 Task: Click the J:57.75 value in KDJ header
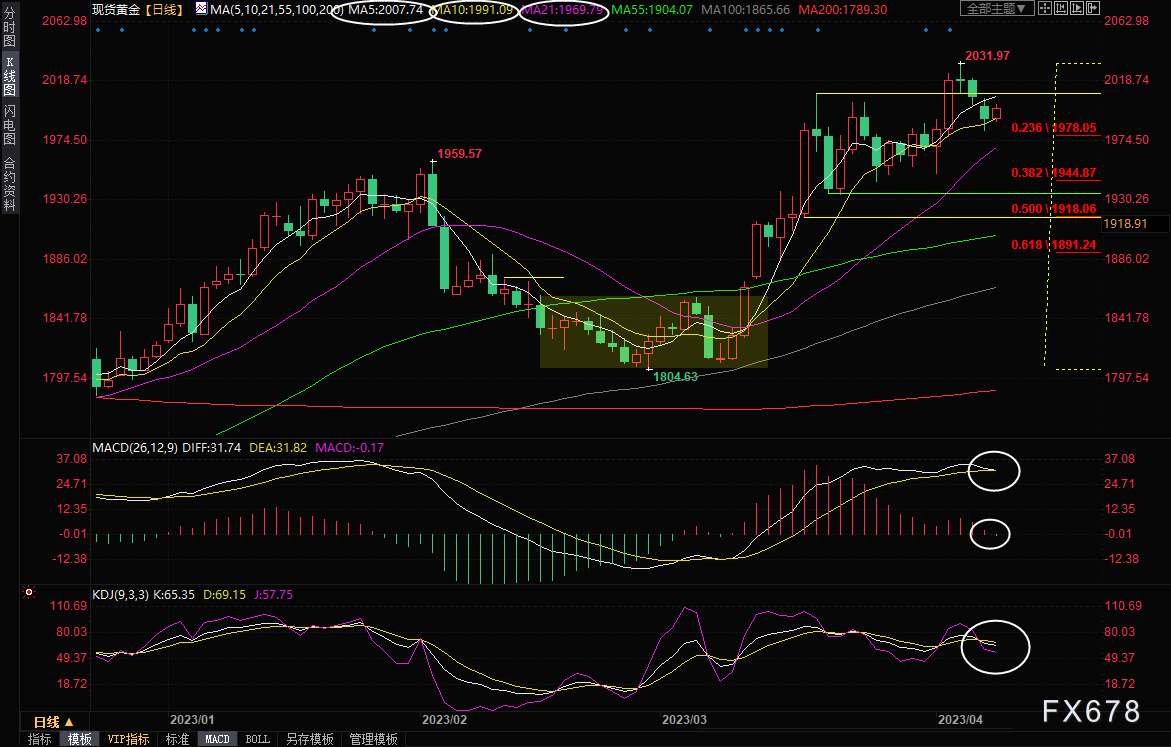point(273,595)
